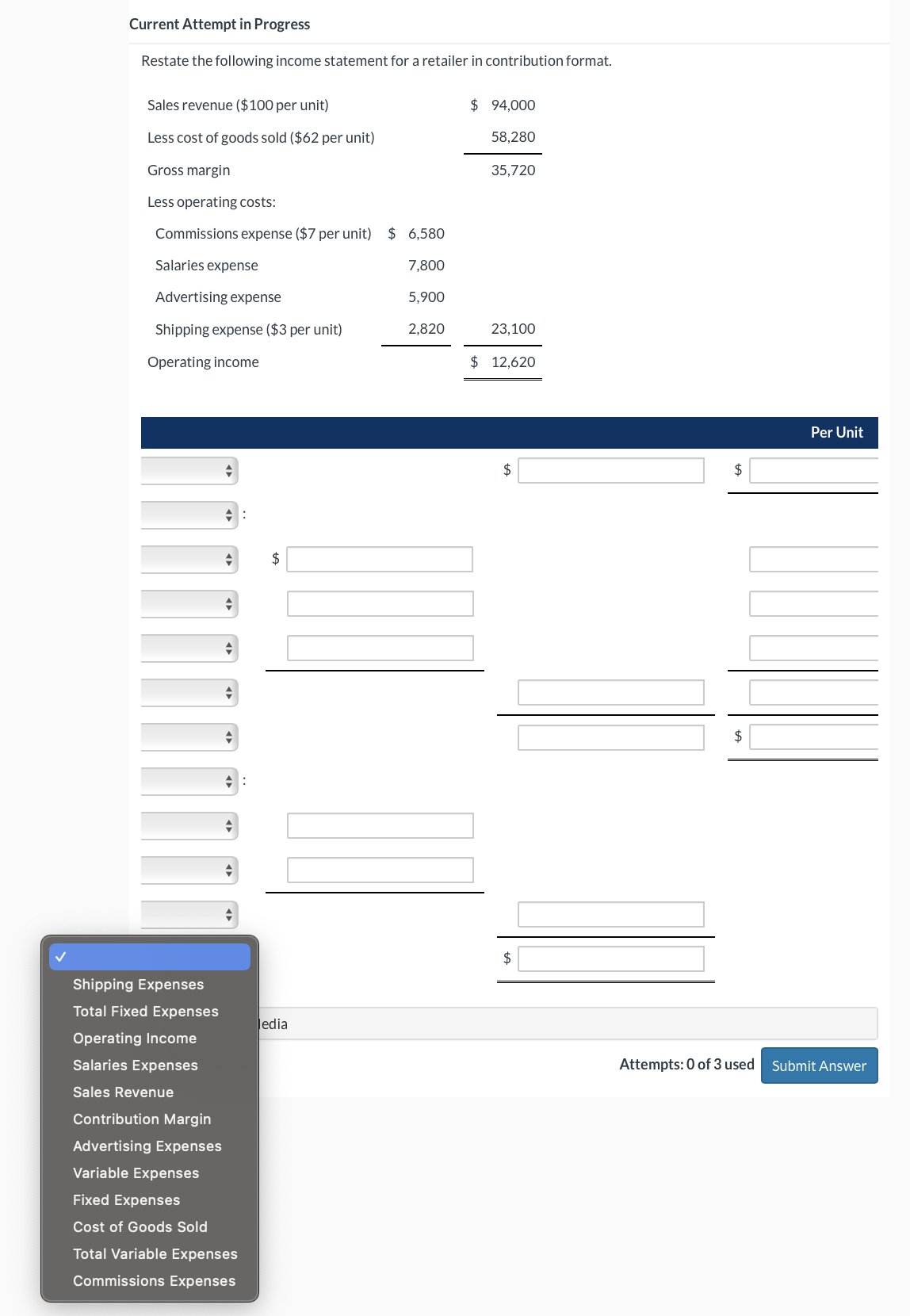Click eleventh row total input field
This screenshot has width=910, height=1316.
click(611, 914)
